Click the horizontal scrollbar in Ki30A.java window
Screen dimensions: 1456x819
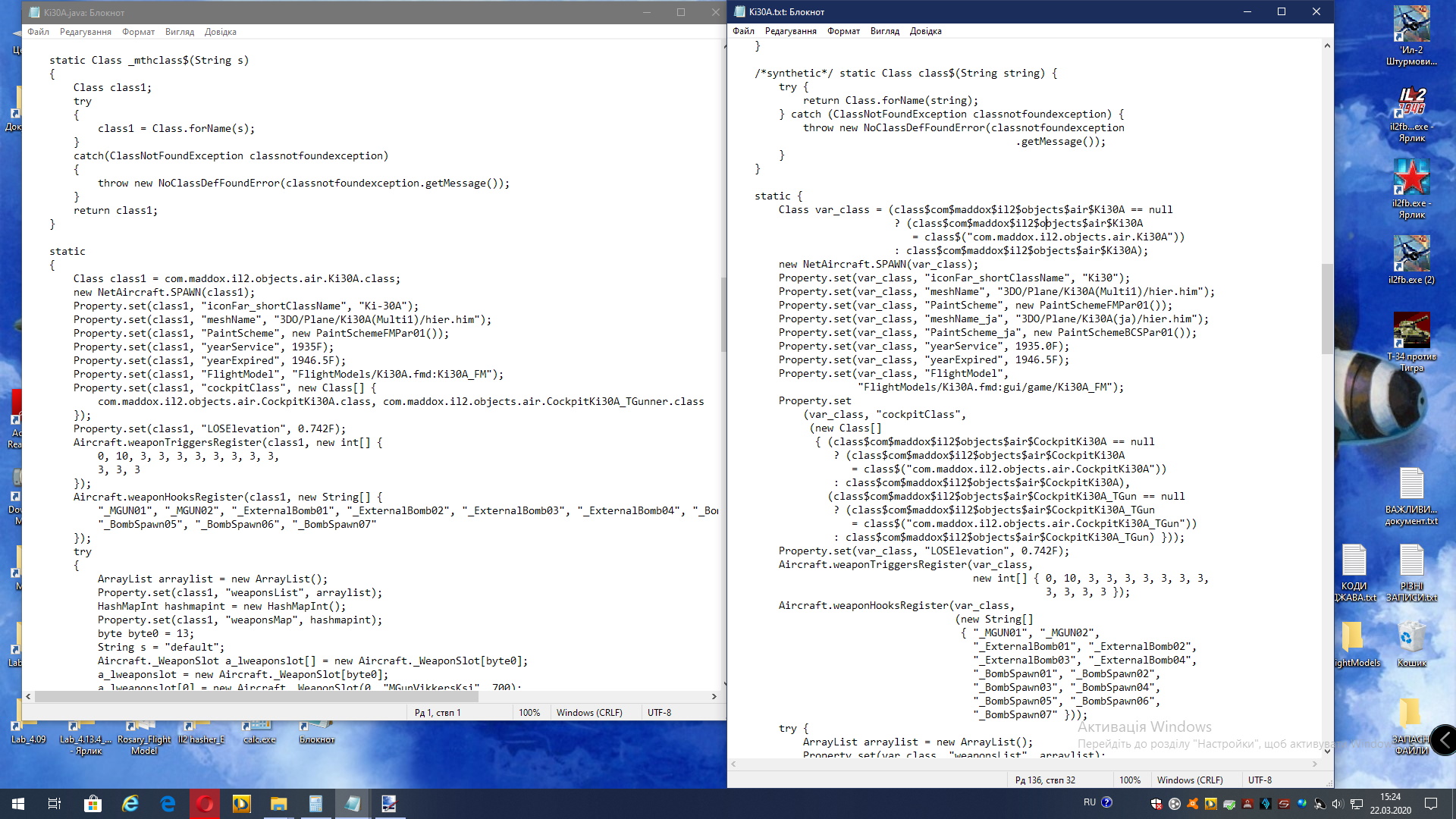(x=258, y=696)
